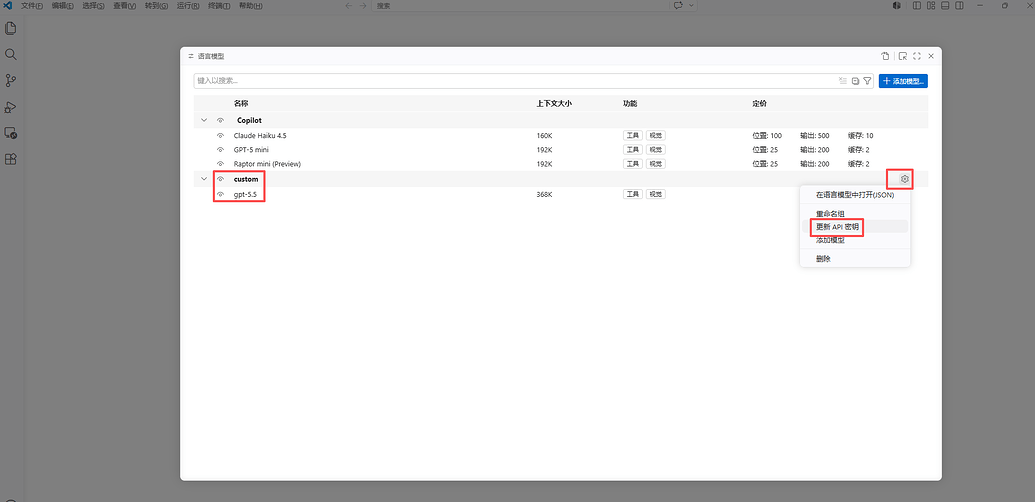Toggle visibility of gpt-5.5 model
The image size is (1035, 502).
pyautogui.click(x=220, y=194)
